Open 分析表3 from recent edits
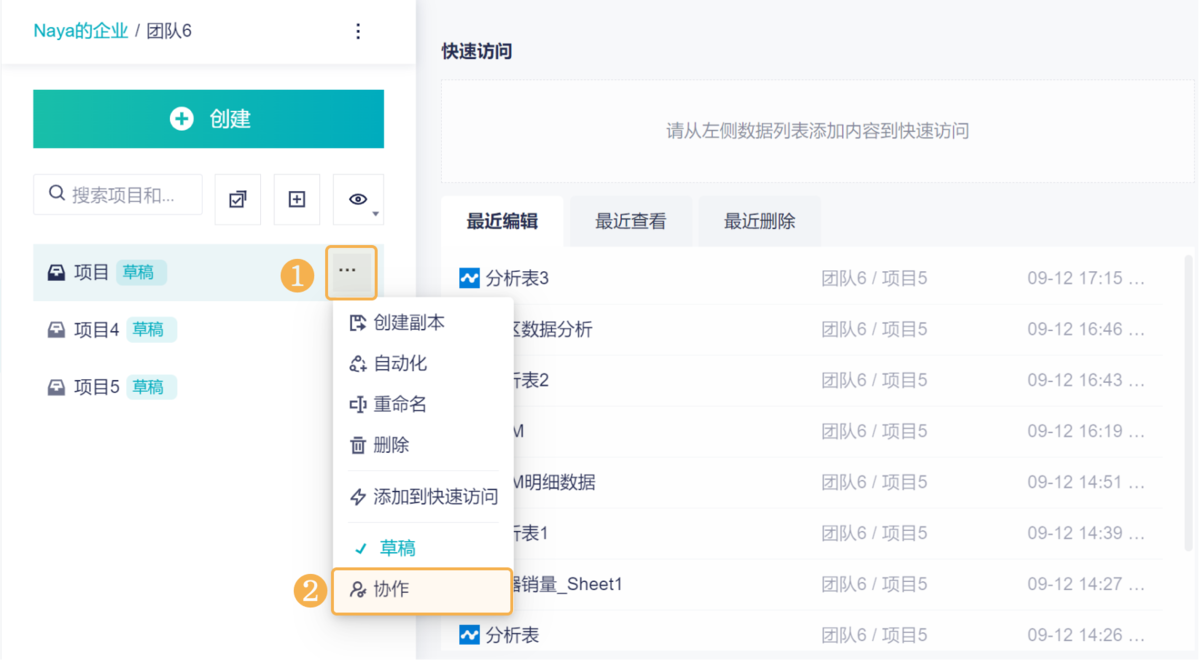 (x=517, y=278)
